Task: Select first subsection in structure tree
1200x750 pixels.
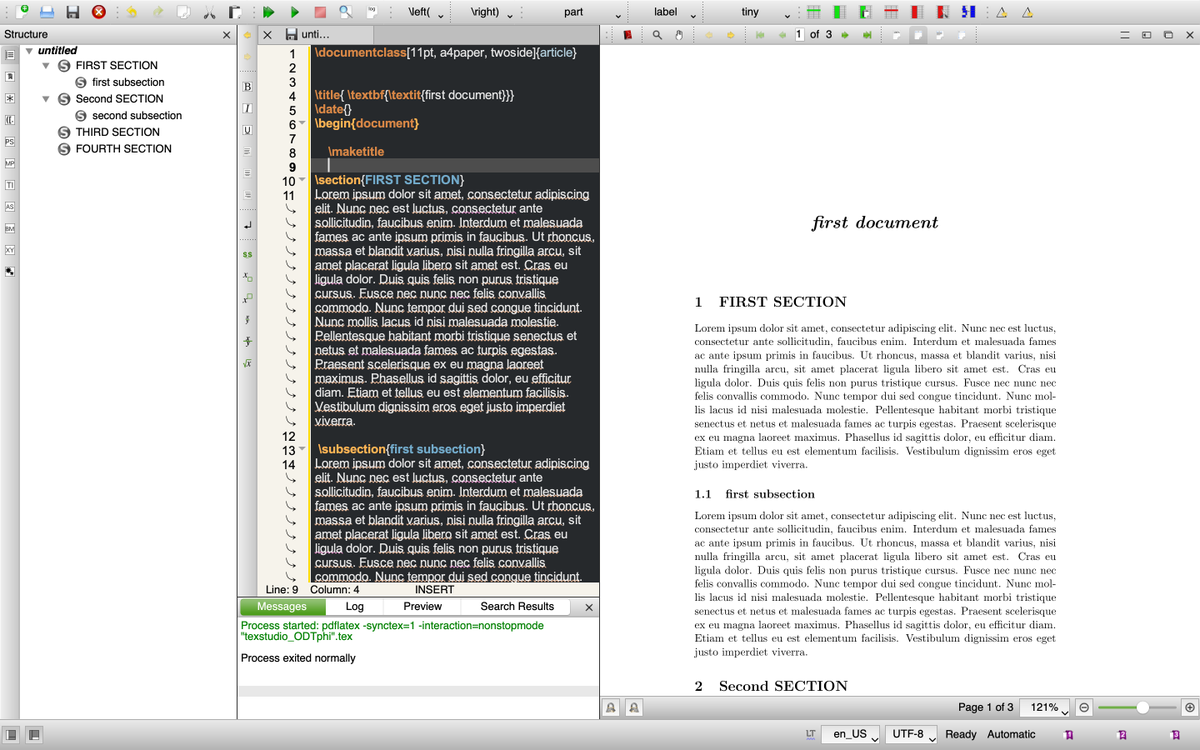Action: 128,82
